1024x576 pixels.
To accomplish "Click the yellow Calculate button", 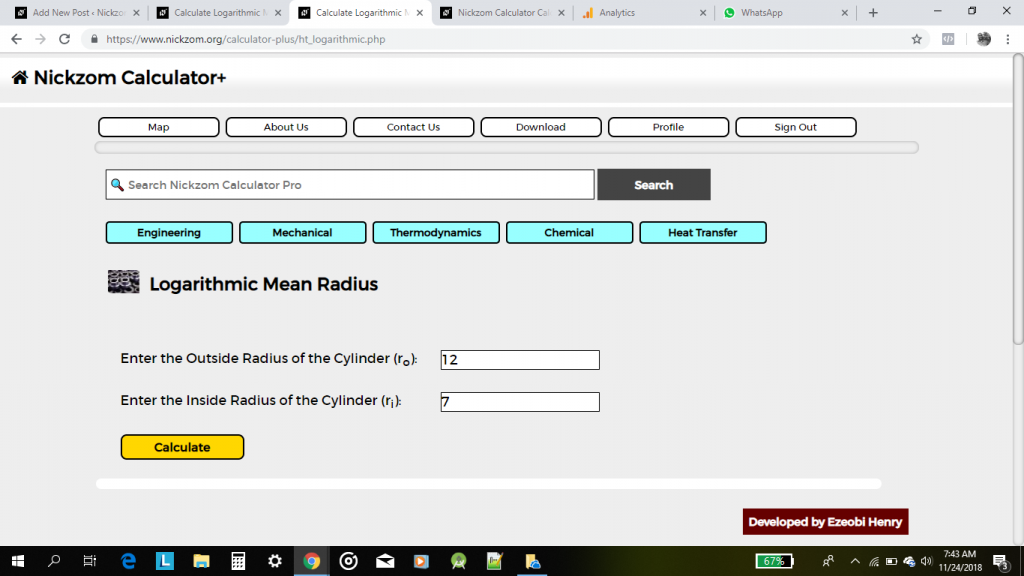I will [x=182, y=447].
